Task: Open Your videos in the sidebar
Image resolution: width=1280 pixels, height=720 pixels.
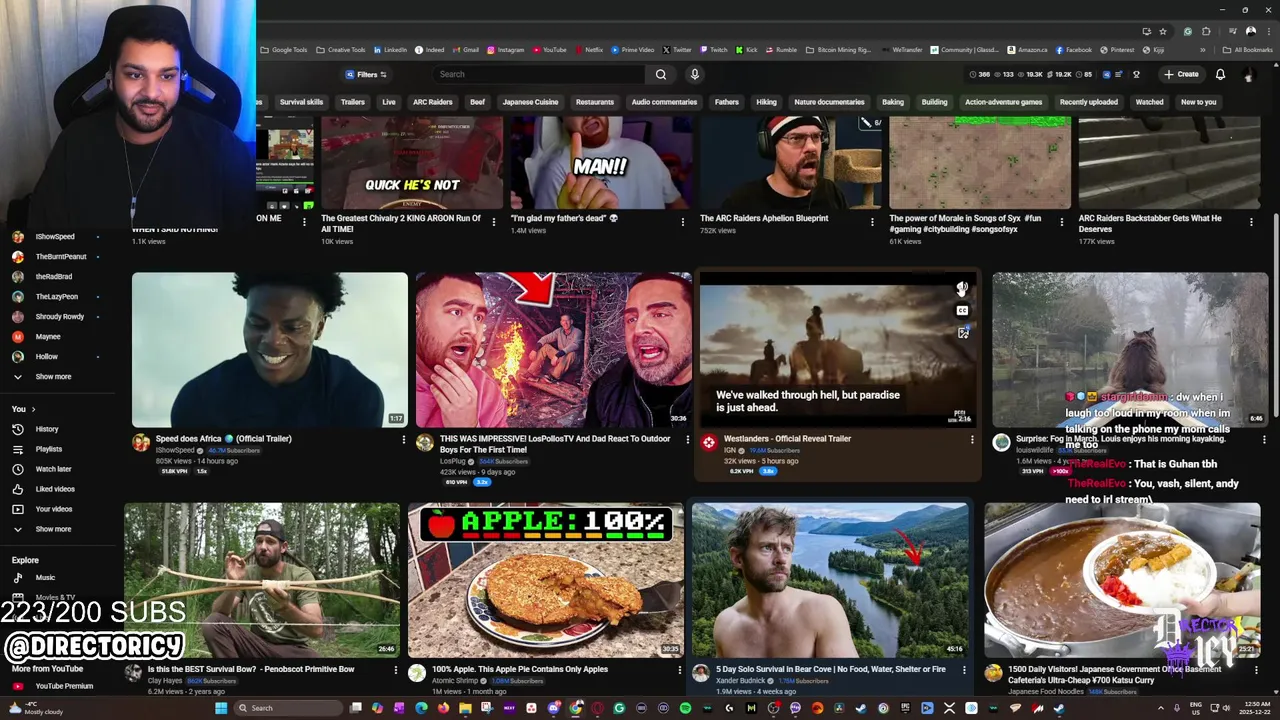Action: tap(54, 509)
